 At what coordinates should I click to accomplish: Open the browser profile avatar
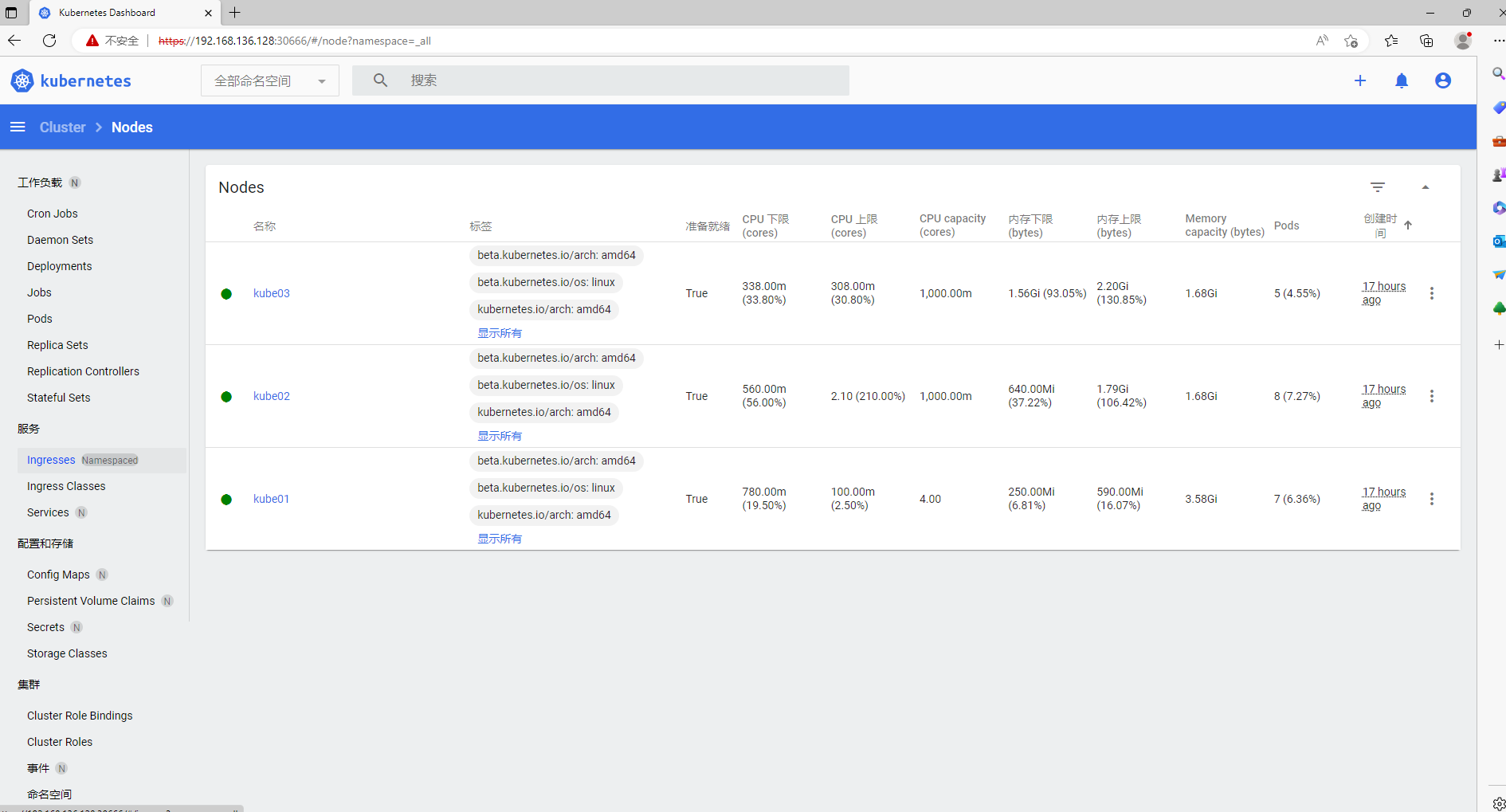1463,41
